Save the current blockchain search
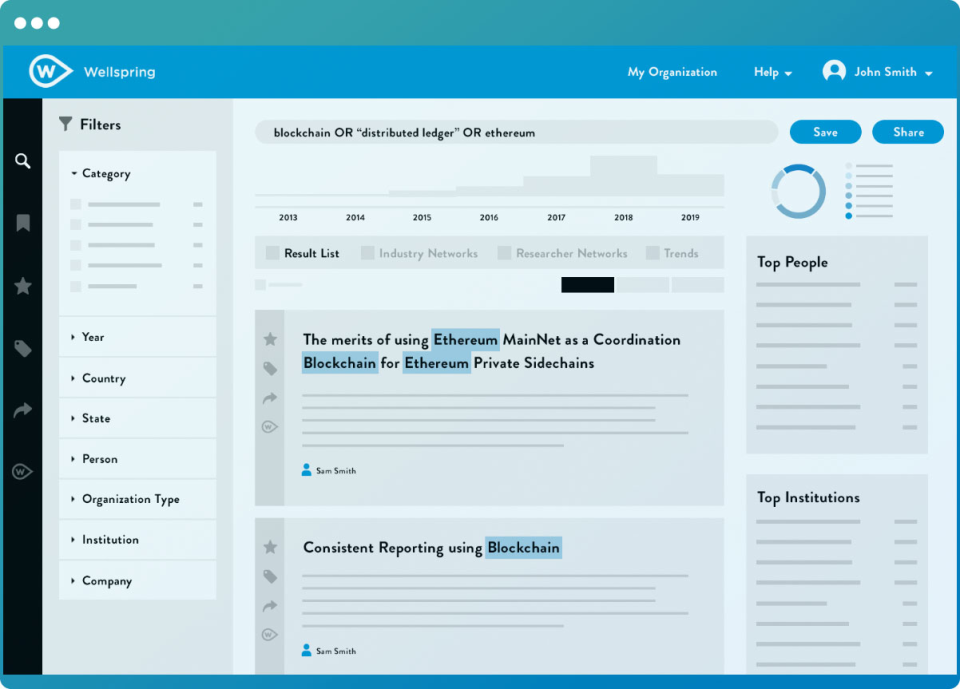This screenshot has height=689, width=960. pyautogui.click(x=825, y=131)
